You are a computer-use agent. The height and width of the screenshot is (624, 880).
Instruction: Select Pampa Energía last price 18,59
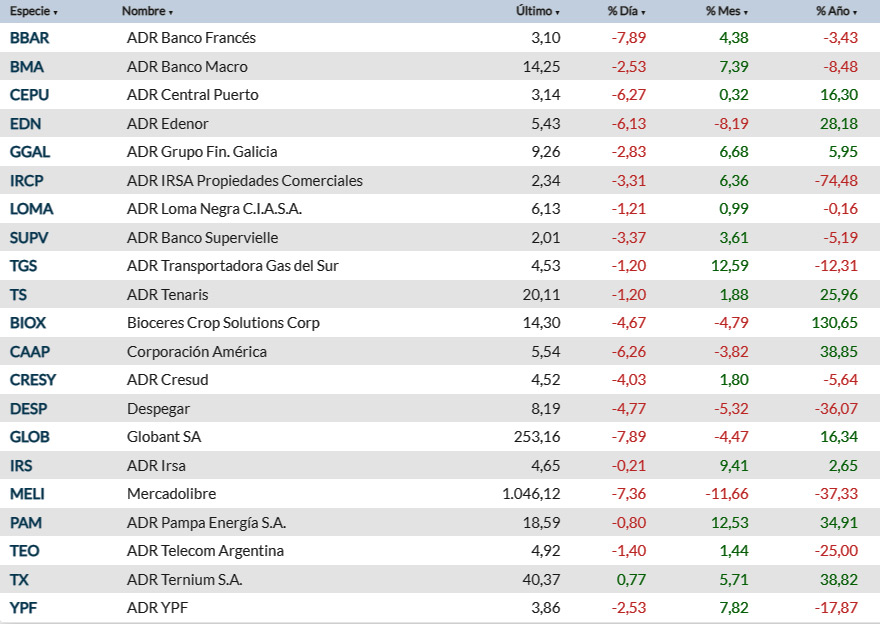(542, 523)
